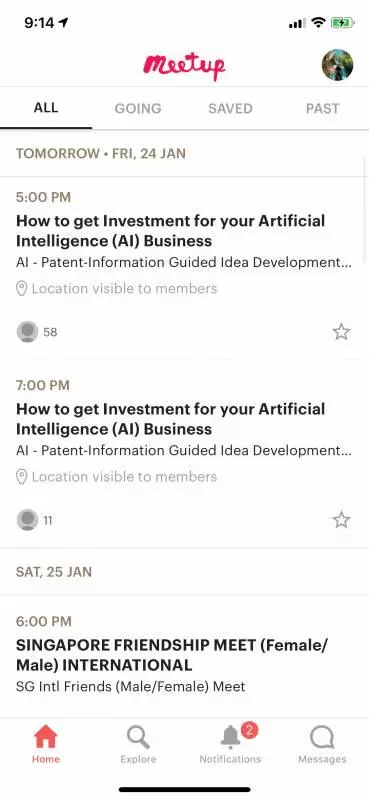Click location pin under 5:00 PM event
The width and height of the screenshot is (369, 800).
click(21, 289)
